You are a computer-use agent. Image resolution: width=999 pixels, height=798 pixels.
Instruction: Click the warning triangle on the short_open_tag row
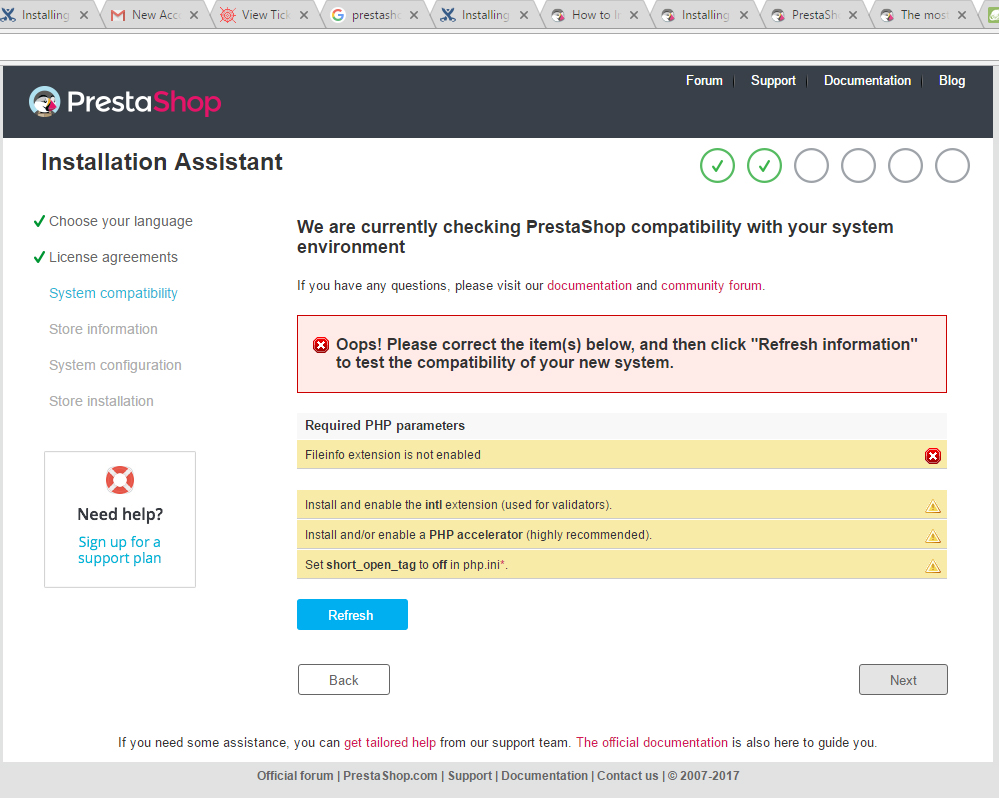932,565
